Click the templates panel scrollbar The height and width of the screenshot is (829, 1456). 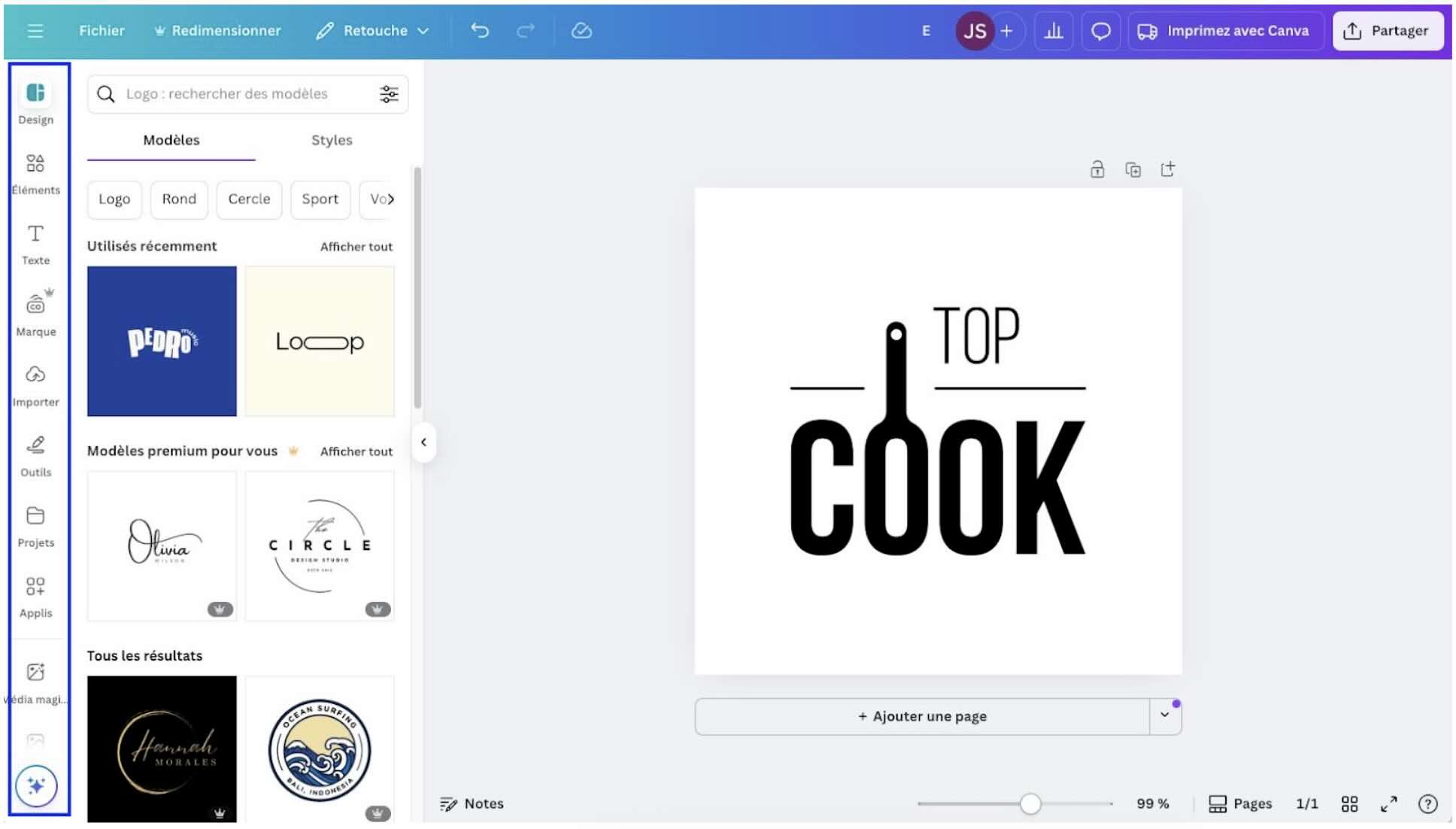point(417,287)
